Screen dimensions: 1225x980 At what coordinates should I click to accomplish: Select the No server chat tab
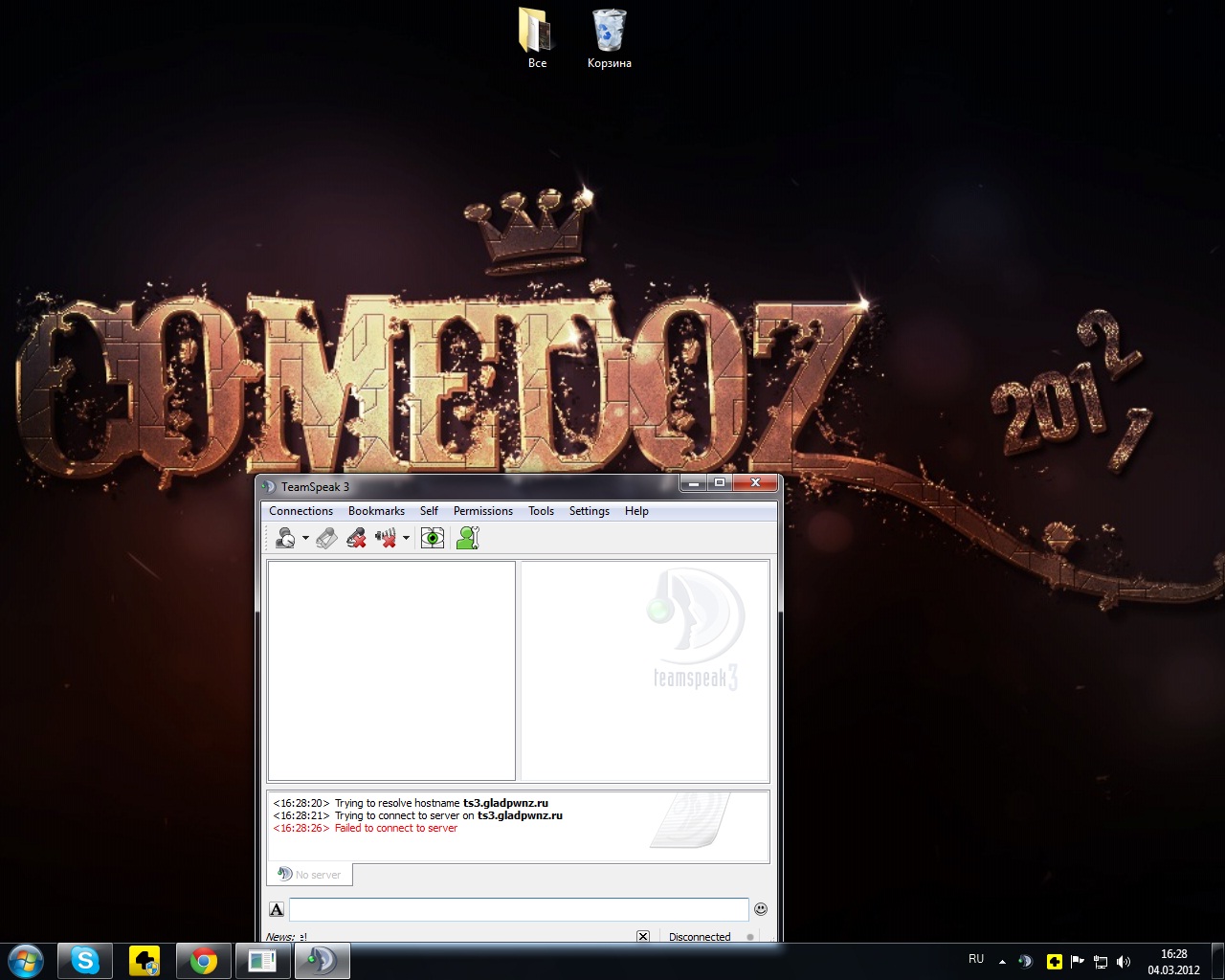click(x=310, y=875)
